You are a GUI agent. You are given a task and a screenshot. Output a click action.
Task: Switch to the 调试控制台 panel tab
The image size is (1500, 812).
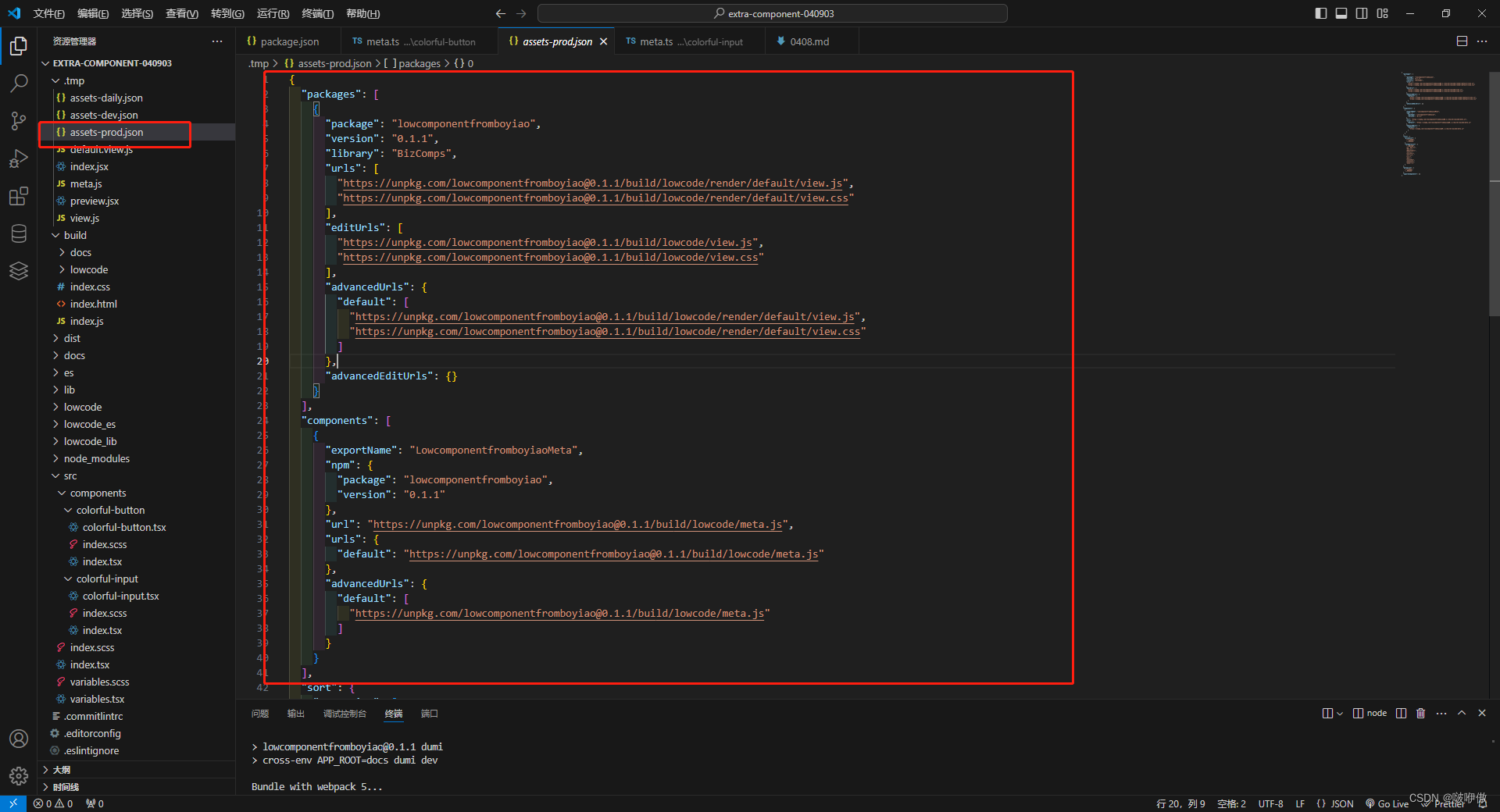pyautogui.click(x=345, y=714)
